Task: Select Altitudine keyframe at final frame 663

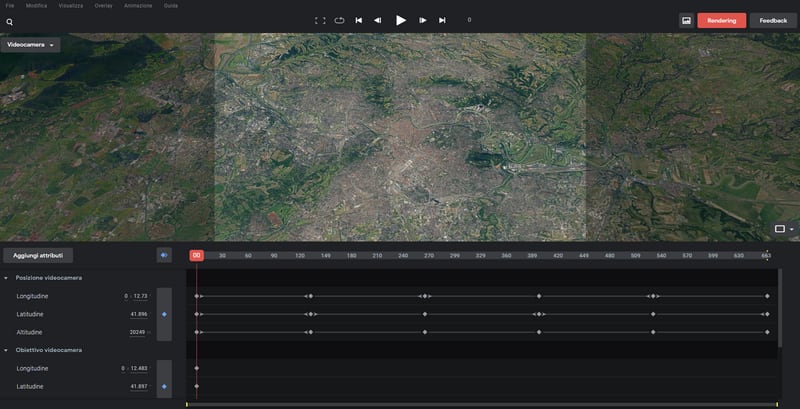Action: [x=767, y=333]
